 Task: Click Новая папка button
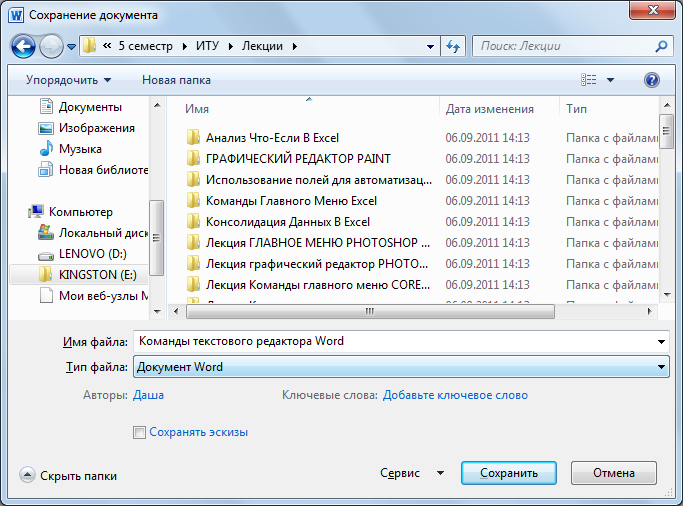coord(176,80)
